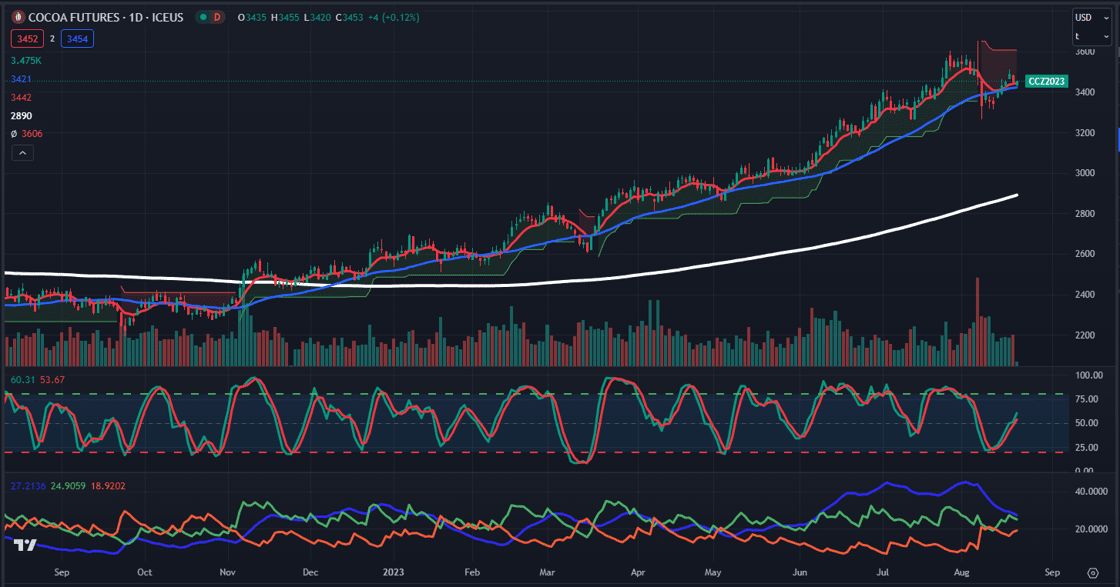Click the 100.00 stochastic axis label
The height and width of the screenshot is (587, 1120).
coord(1089,375)
